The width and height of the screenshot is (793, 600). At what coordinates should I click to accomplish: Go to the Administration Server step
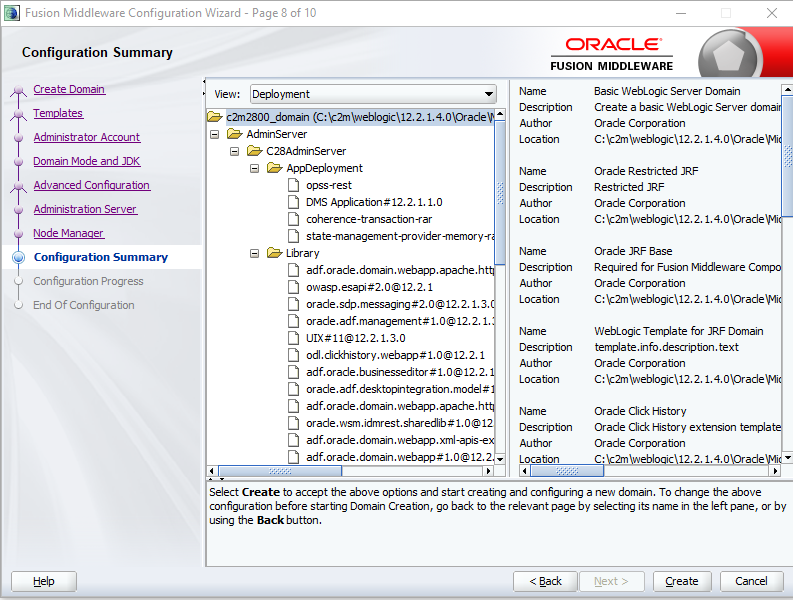point(85,209)
